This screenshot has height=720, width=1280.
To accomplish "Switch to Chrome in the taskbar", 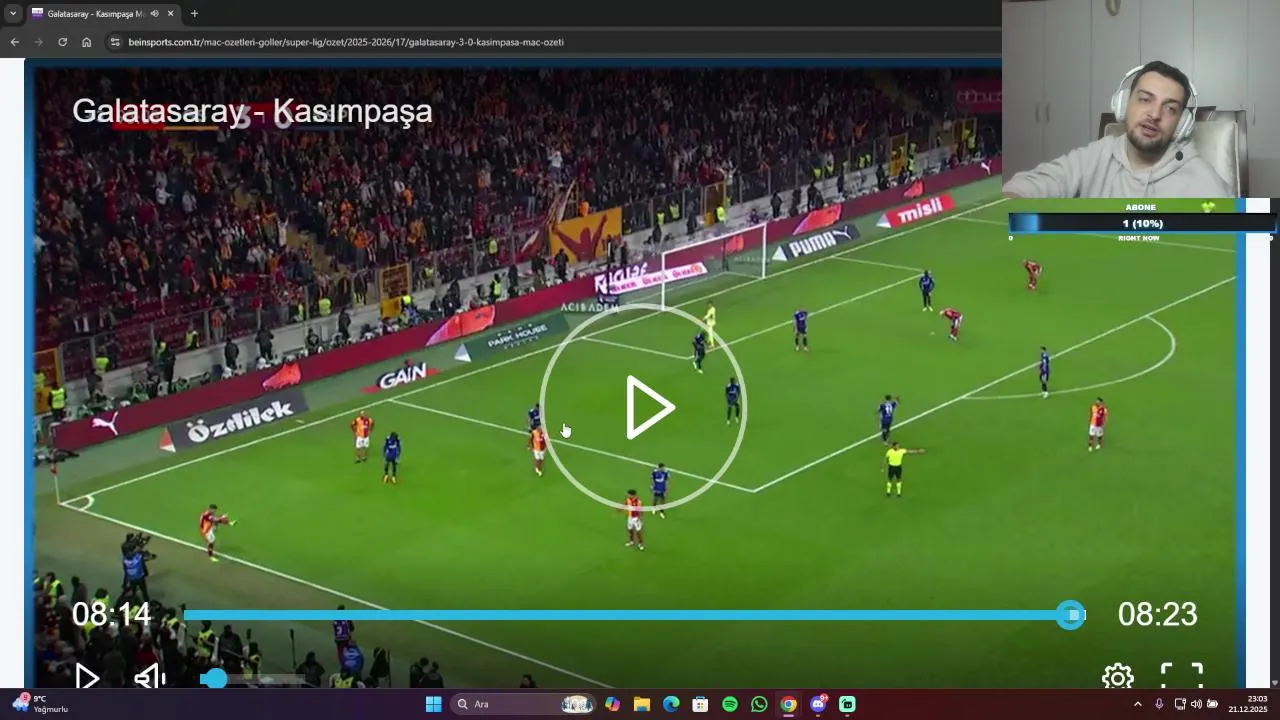I will pos(788,704).
